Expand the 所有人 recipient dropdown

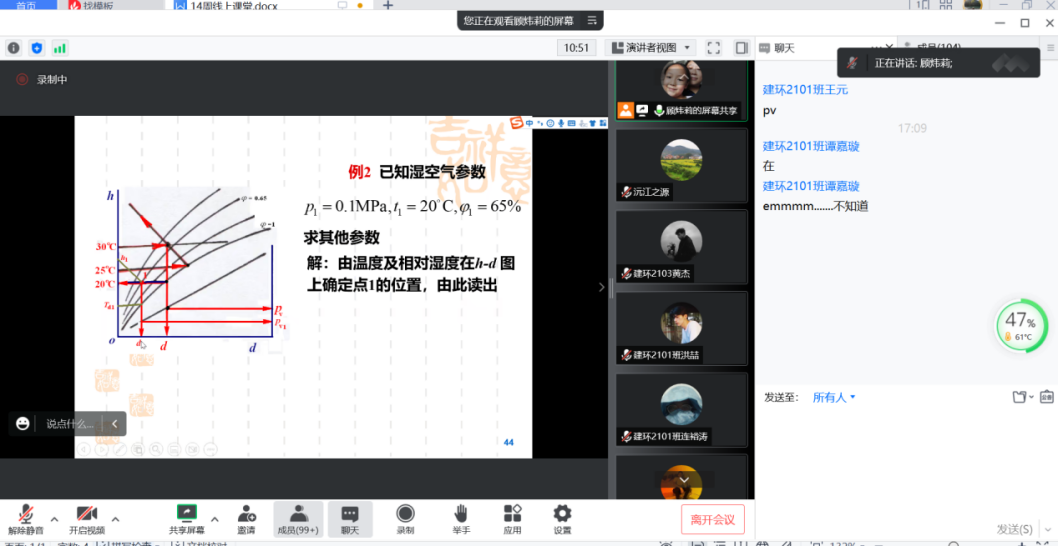click(834, 397)
